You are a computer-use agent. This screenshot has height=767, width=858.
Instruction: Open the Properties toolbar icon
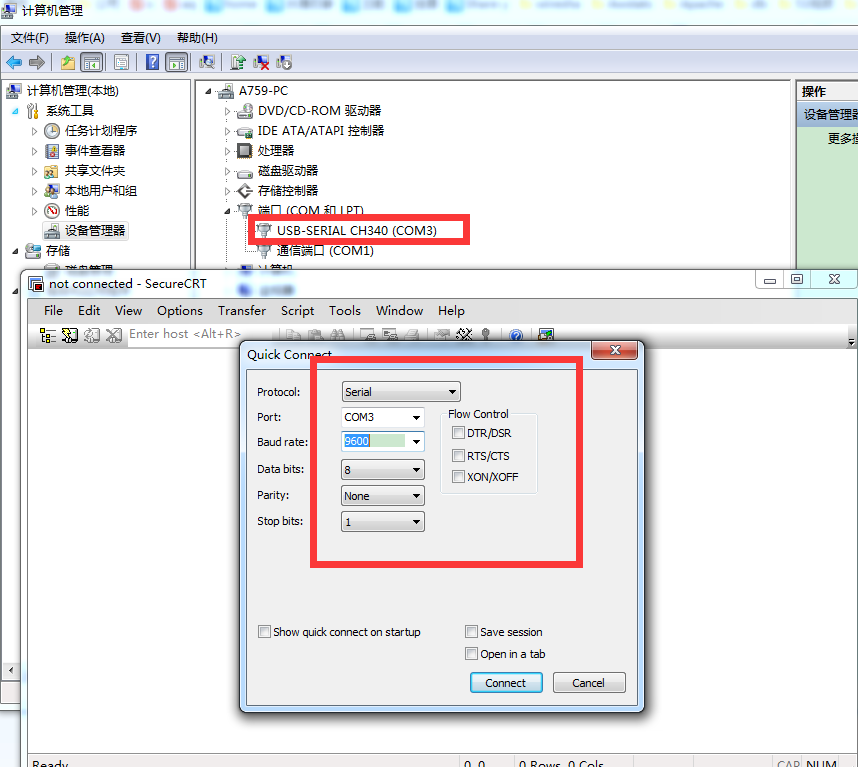(121, 62)
